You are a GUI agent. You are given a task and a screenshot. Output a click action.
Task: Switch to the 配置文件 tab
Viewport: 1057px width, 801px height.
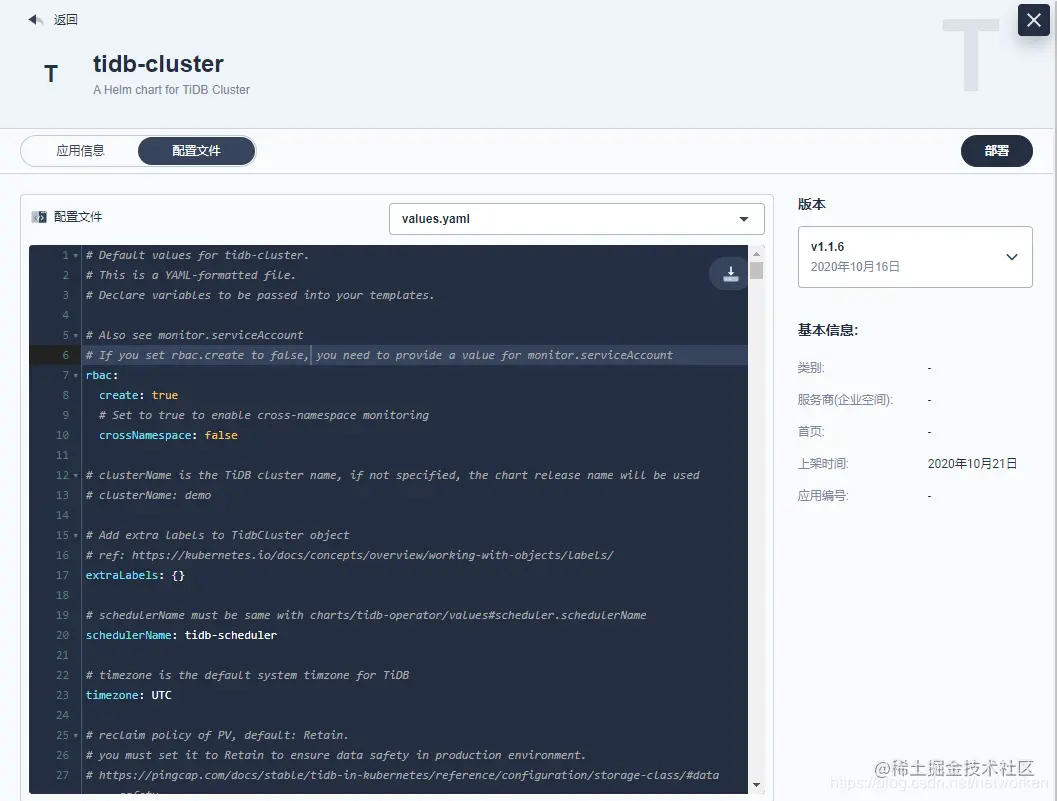click(196, 150)
